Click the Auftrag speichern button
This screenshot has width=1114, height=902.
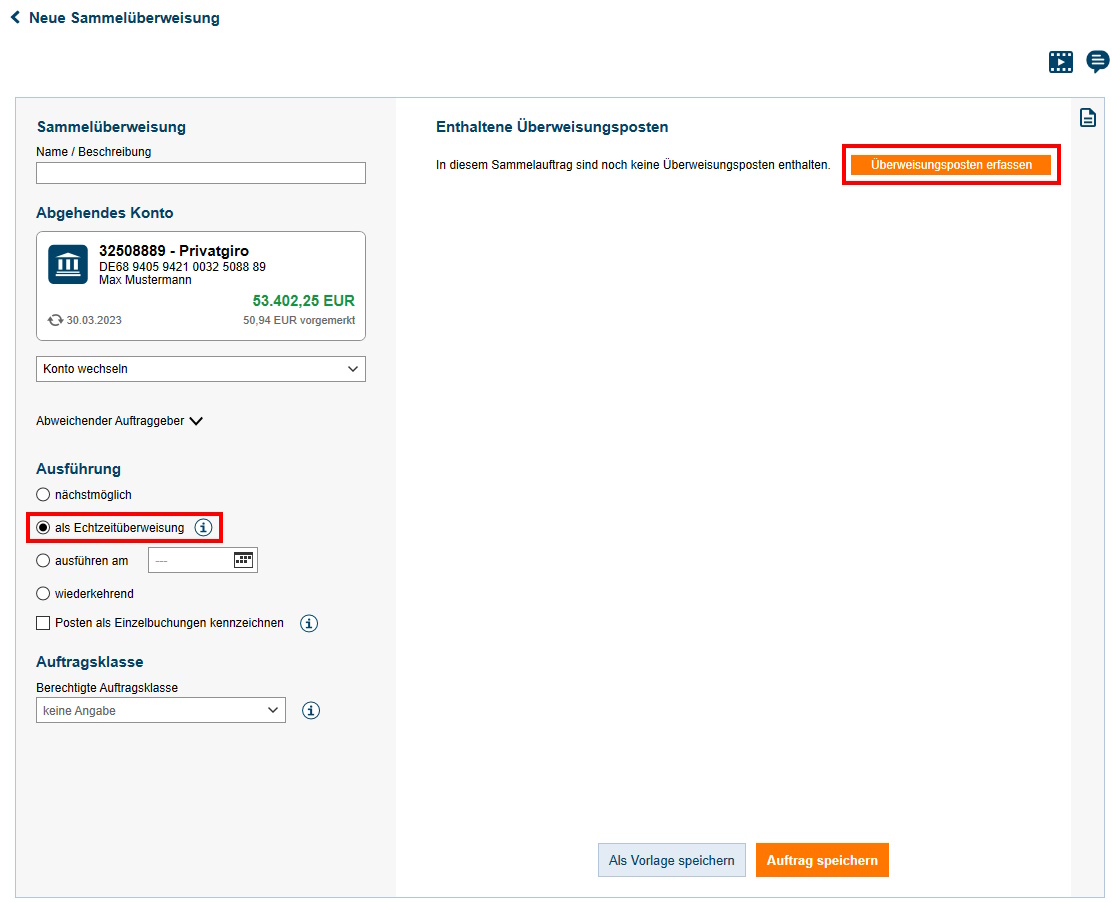[x=822, y=860]
